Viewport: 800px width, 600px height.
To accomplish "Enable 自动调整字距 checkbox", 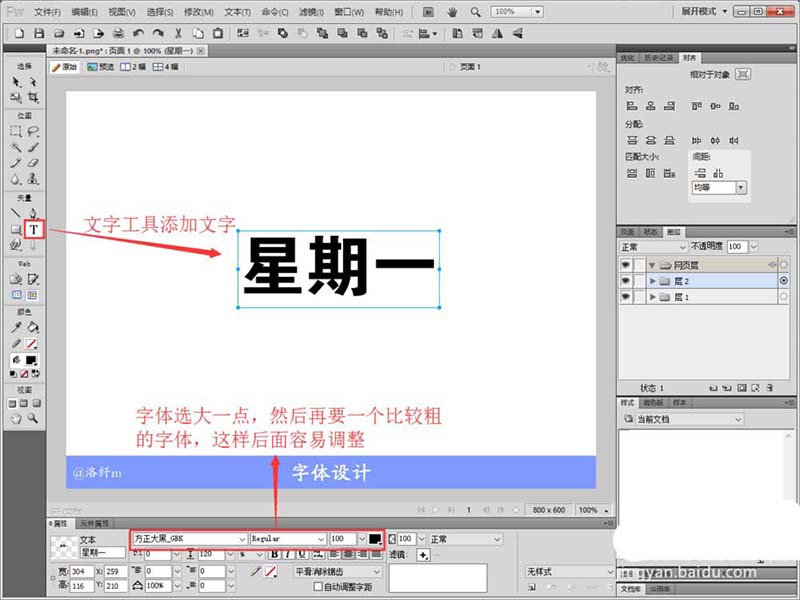I will pyautogui.click(x=318, y=586).
